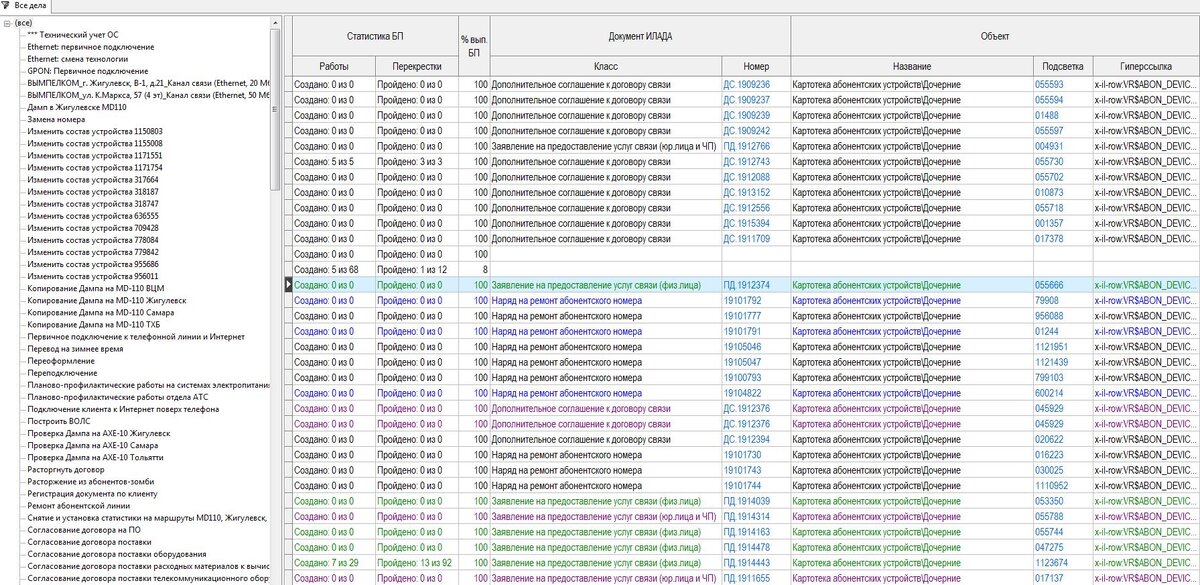The image size is (1200, 585).
Task: Click cell Пройдено: 13 из 92
Action: coord(417,562)
